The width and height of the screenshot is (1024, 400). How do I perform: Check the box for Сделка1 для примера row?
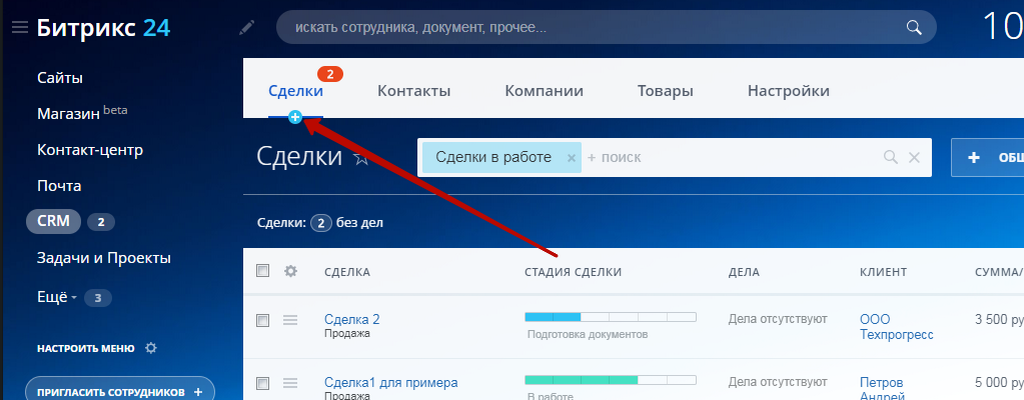pyautogui.click(x=263, y=383)
